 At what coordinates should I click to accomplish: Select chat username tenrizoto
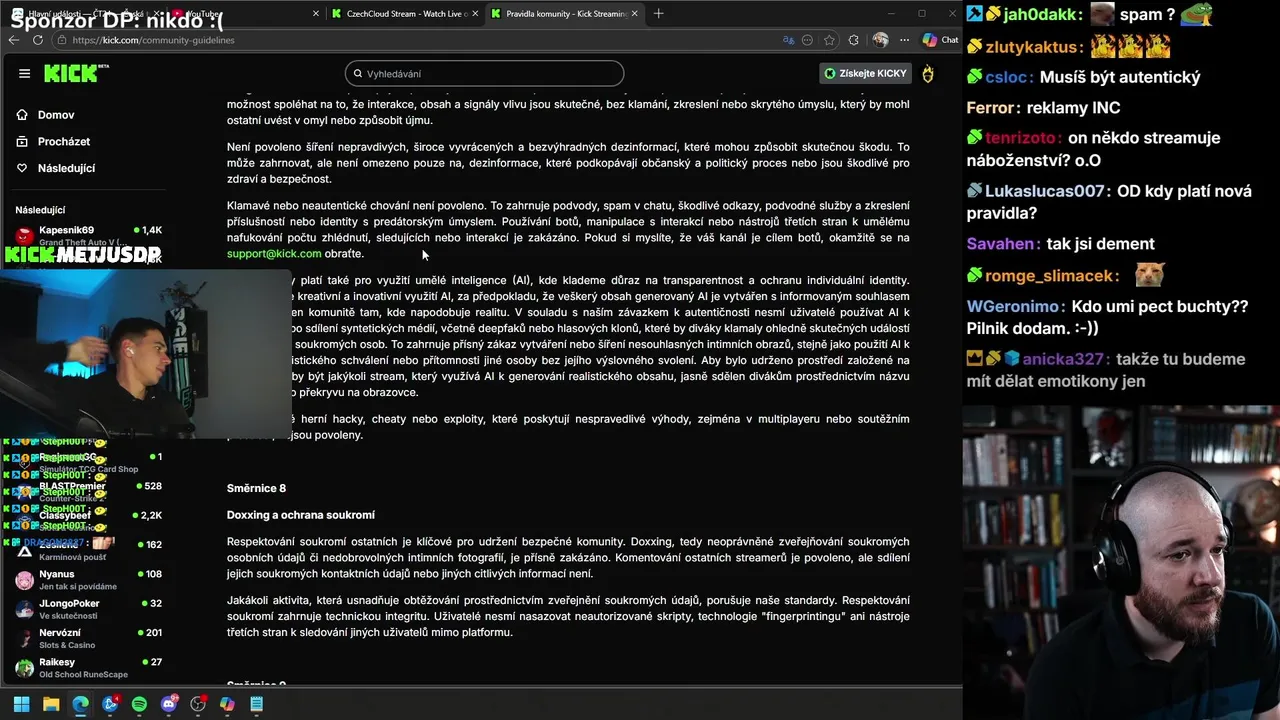point(1022,139)
